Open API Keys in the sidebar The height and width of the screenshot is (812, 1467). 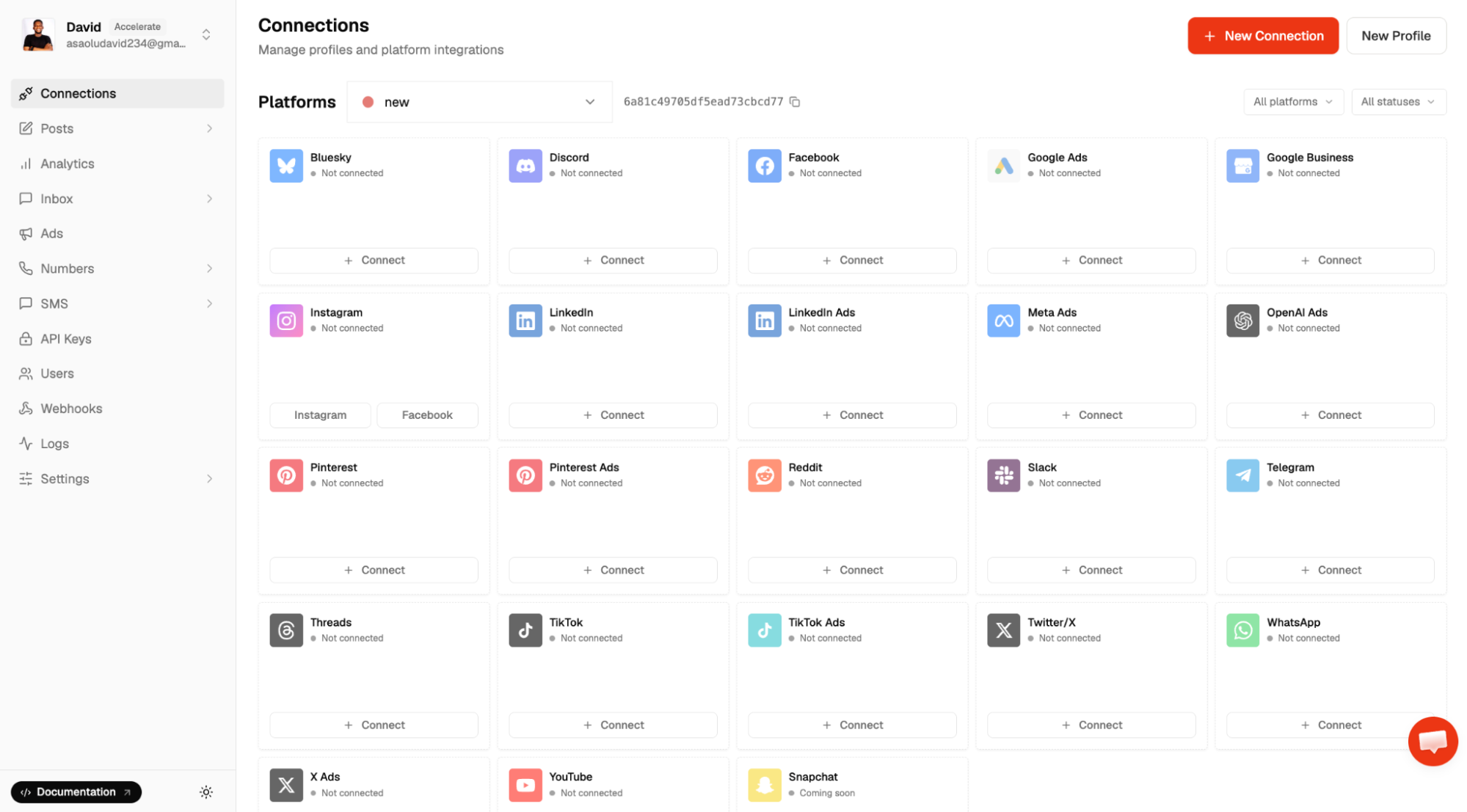pyautogui.click(x=117, y=339)
